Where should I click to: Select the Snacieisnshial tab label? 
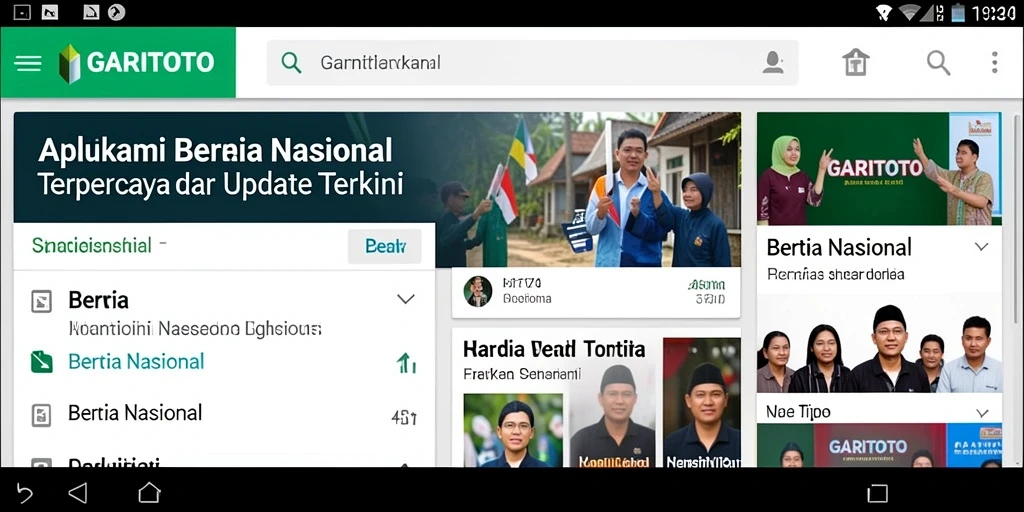(92, 246)
